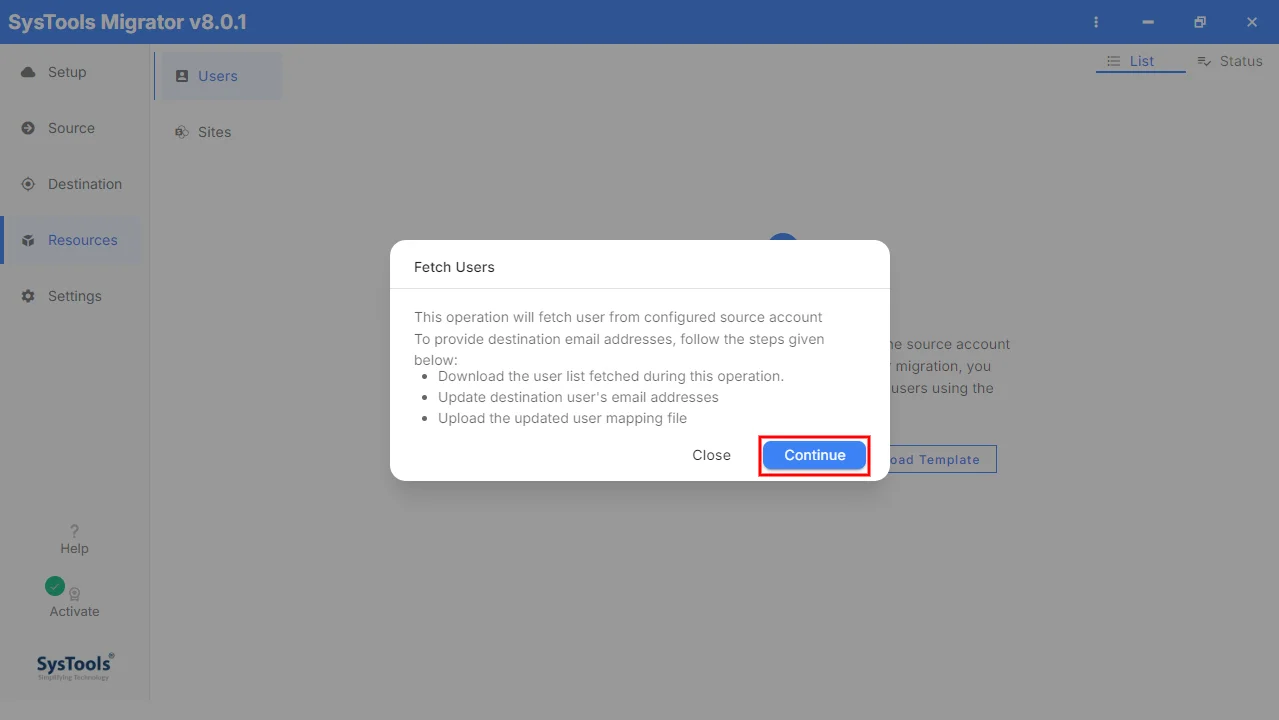The width and height of the screenshot is (1279, 720).
Task: Minimize the SysTools Migrator window
Action: point(1148,22)
